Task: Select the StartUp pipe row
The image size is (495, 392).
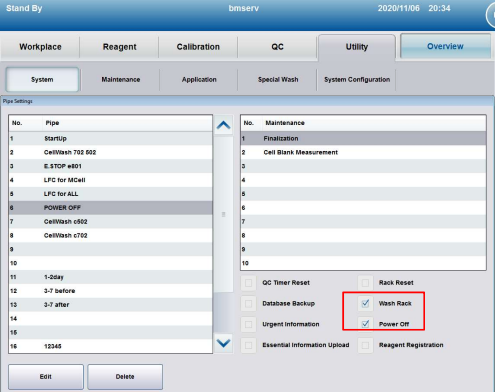Action: pyautogui.click(x=110, y=138)
